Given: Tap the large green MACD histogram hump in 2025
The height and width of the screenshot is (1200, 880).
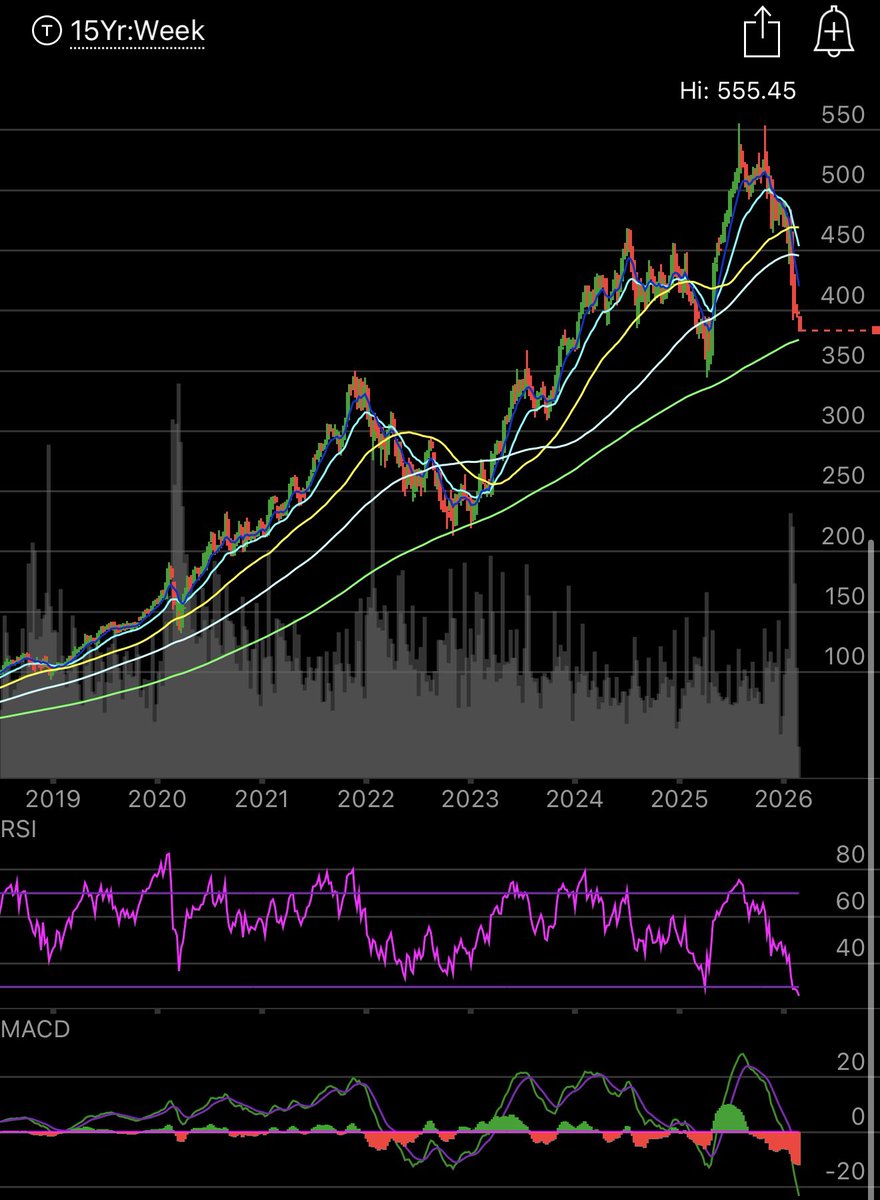Looking at the screenshot, I should click(731, 1119).
